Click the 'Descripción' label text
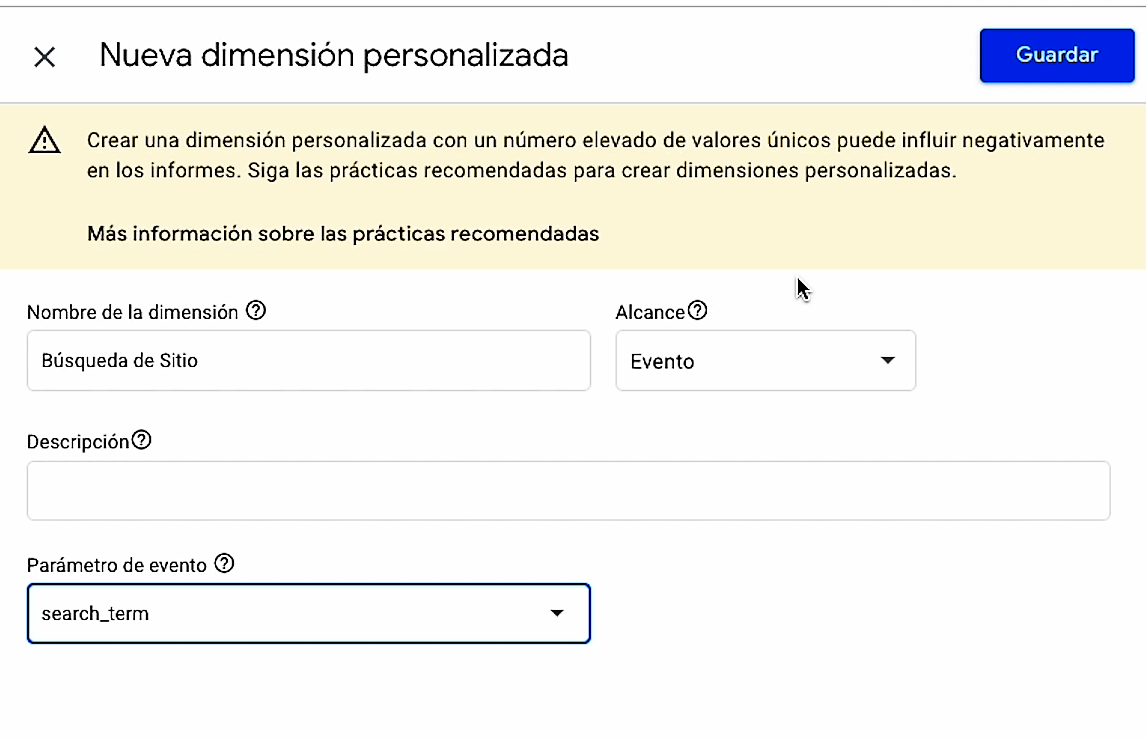Viewport: 1146px width, 738px height. (78, 441)
